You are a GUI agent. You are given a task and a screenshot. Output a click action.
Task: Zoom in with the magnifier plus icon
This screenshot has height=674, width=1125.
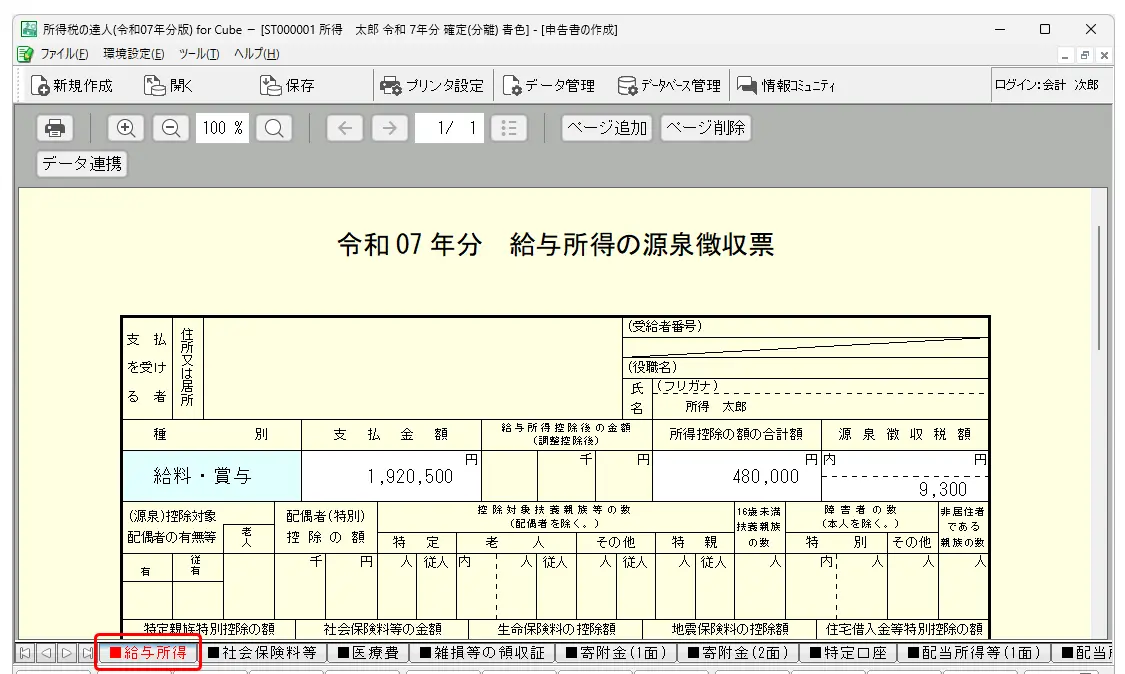(126, 128)
